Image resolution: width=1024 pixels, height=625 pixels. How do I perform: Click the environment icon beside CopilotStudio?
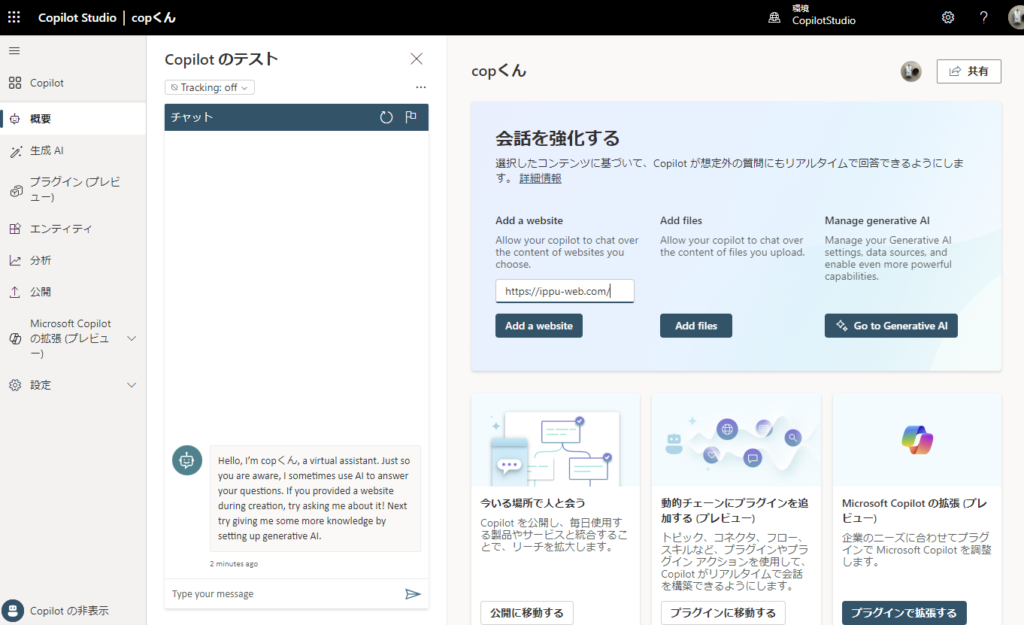[x=774, y=18]
